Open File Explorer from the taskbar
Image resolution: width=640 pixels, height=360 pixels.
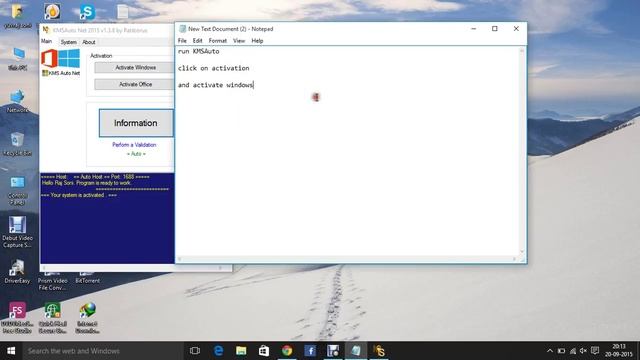point(241,351)
